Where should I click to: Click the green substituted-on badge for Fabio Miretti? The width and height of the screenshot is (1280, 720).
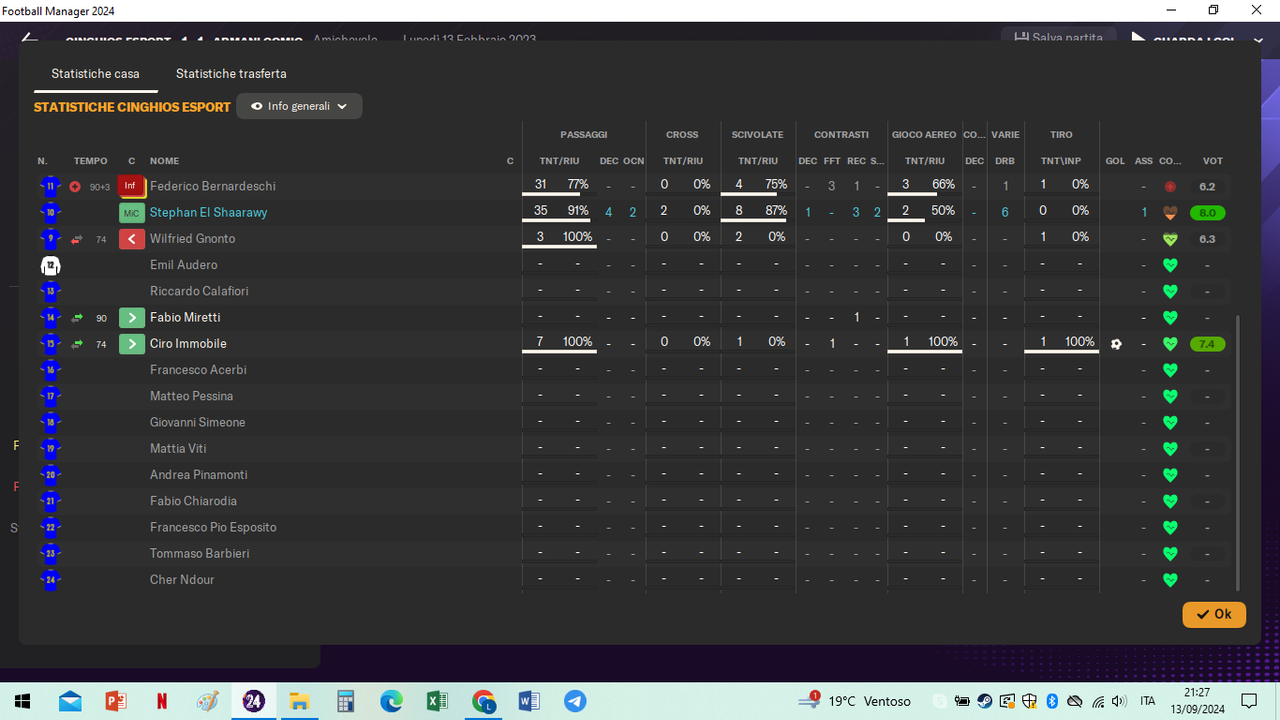pos(132,318)
